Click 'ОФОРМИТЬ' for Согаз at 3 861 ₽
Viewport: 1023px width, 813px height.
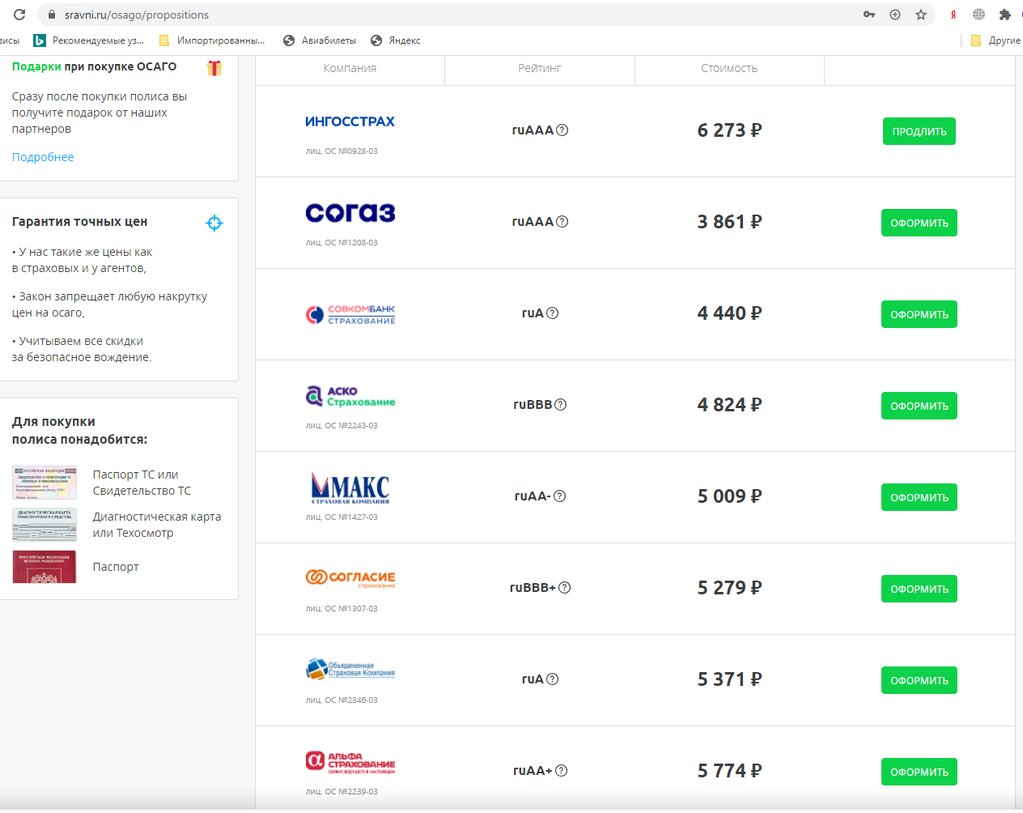click(919, 222)
